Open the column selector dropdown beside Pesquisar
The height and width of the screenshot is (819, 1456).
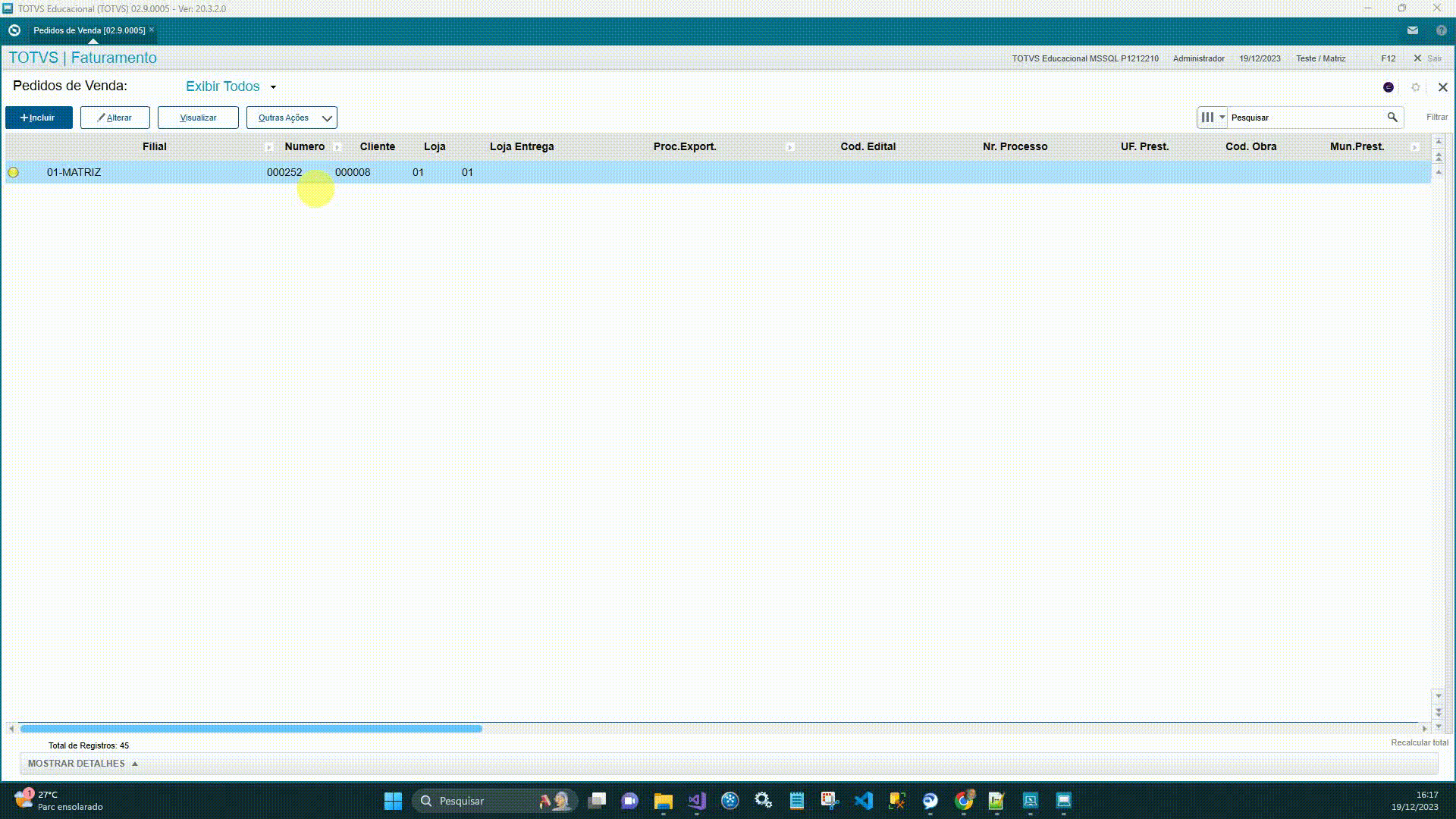1212,118
